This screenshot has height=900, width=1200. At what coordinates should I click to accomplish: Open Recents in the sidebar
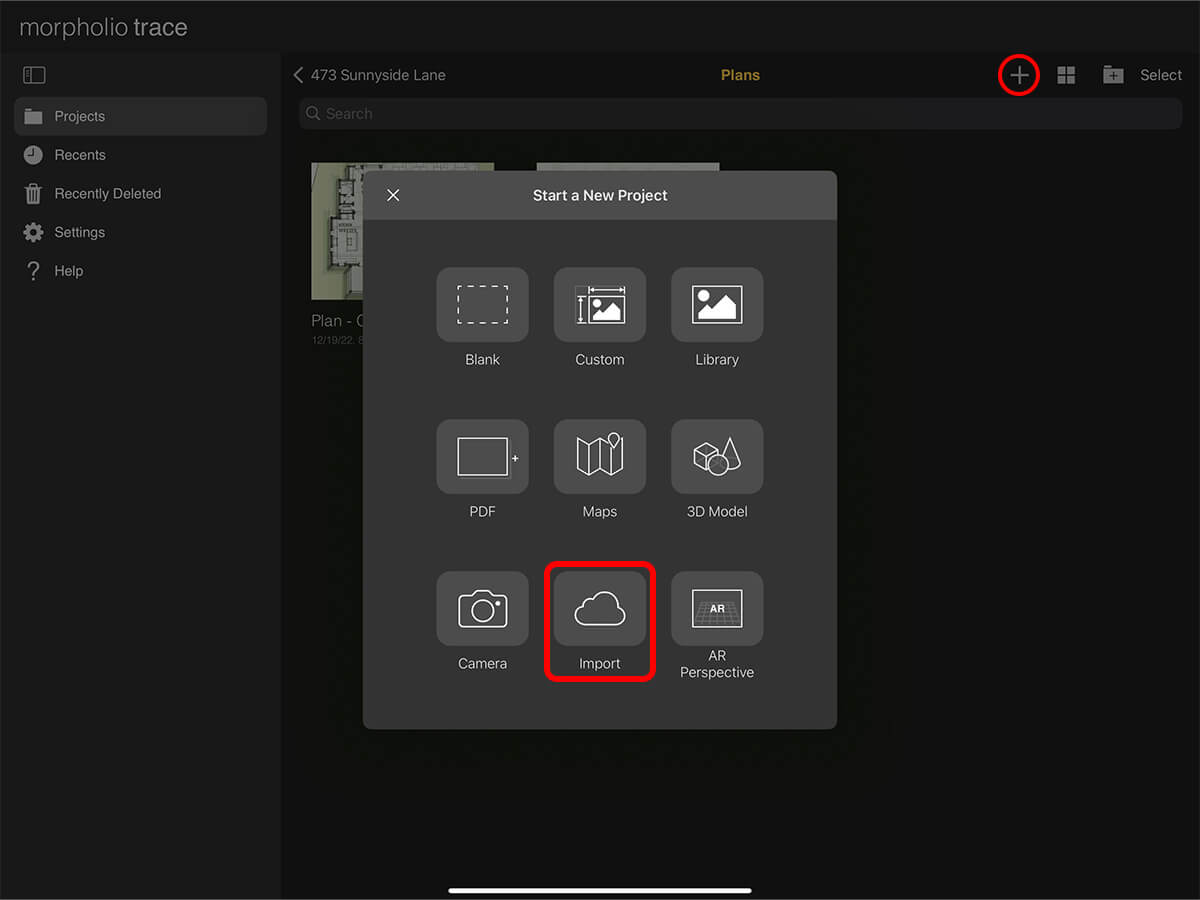click(x=80, y=155)
